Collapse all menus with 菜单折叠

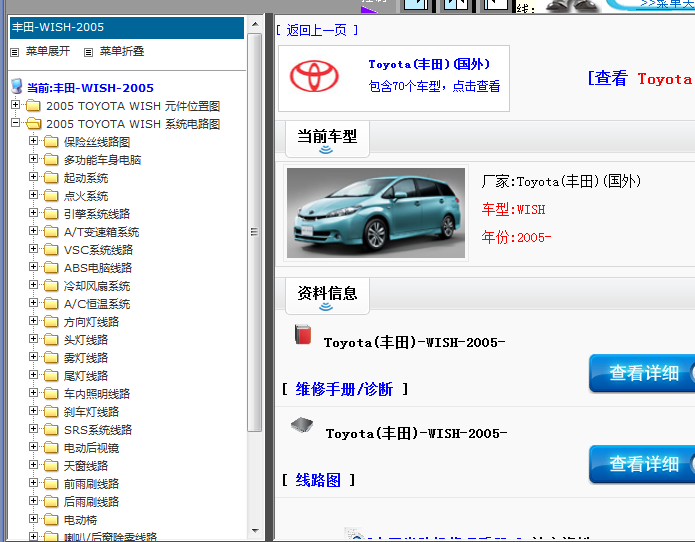coord(122,51)
